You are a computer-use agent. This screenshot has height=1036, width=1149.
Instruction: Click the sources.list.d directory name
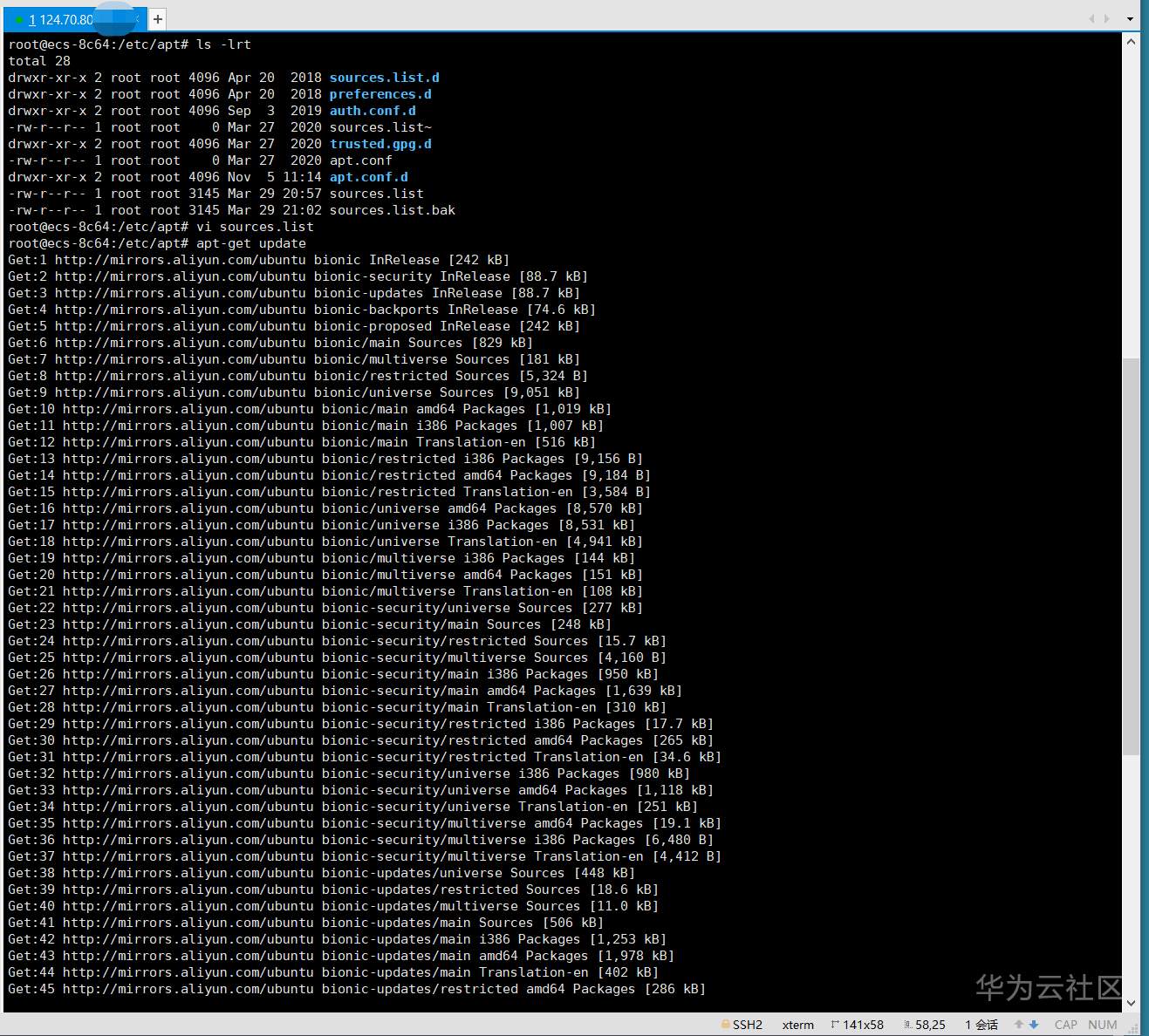coord(385,78)
